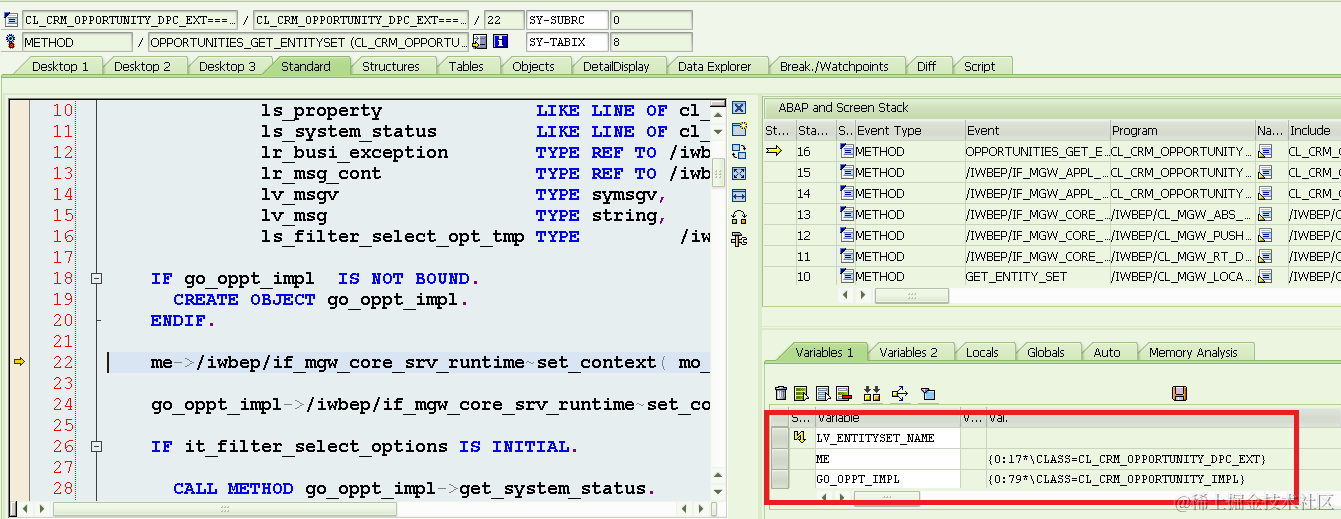Click the filter-like icon in Variables toolbar
The image size is (1341, 519).
click(x=927, y=394)
